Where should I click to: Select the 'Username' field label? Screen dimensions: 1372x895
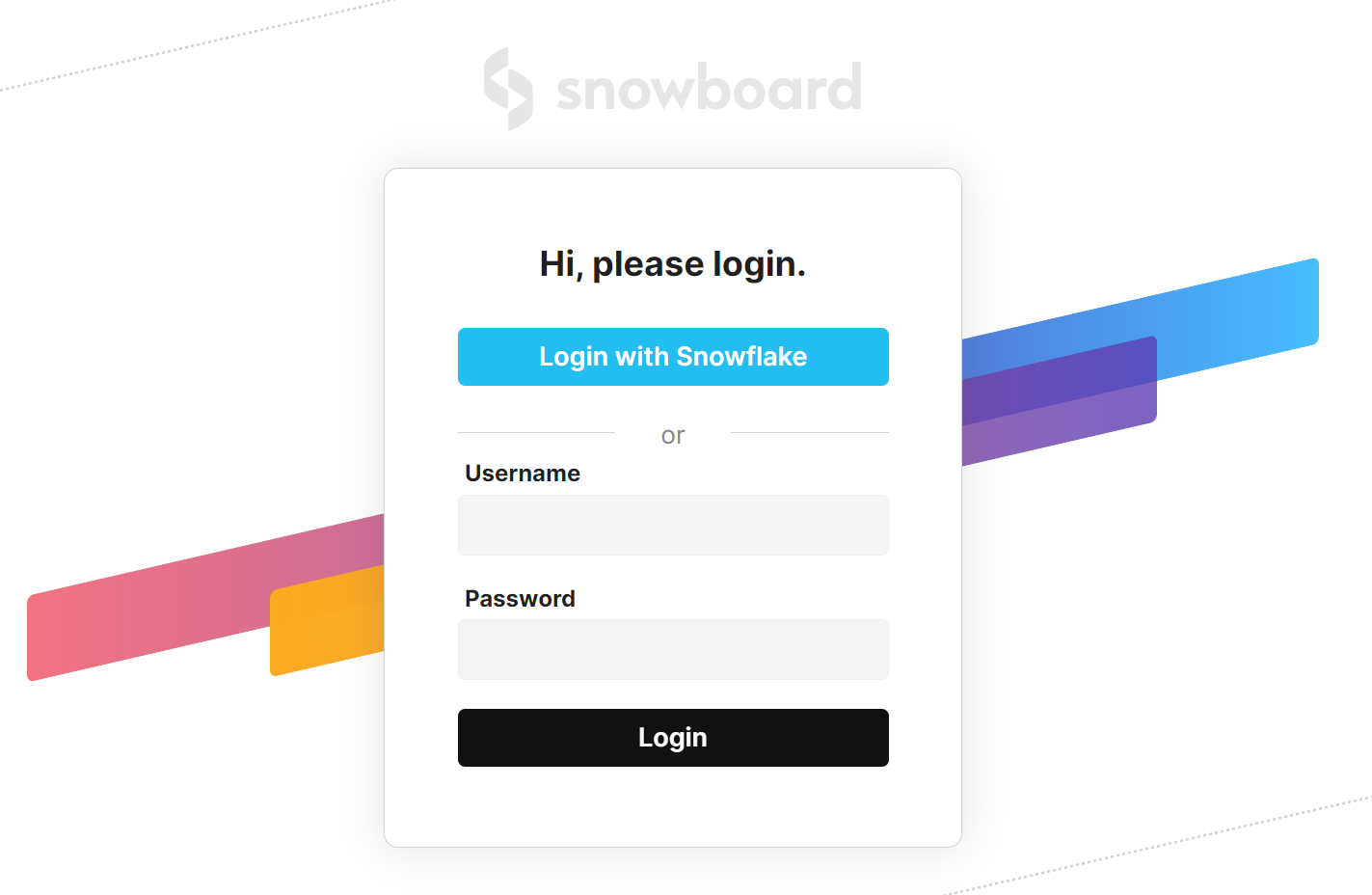click(x=523, y=474)
